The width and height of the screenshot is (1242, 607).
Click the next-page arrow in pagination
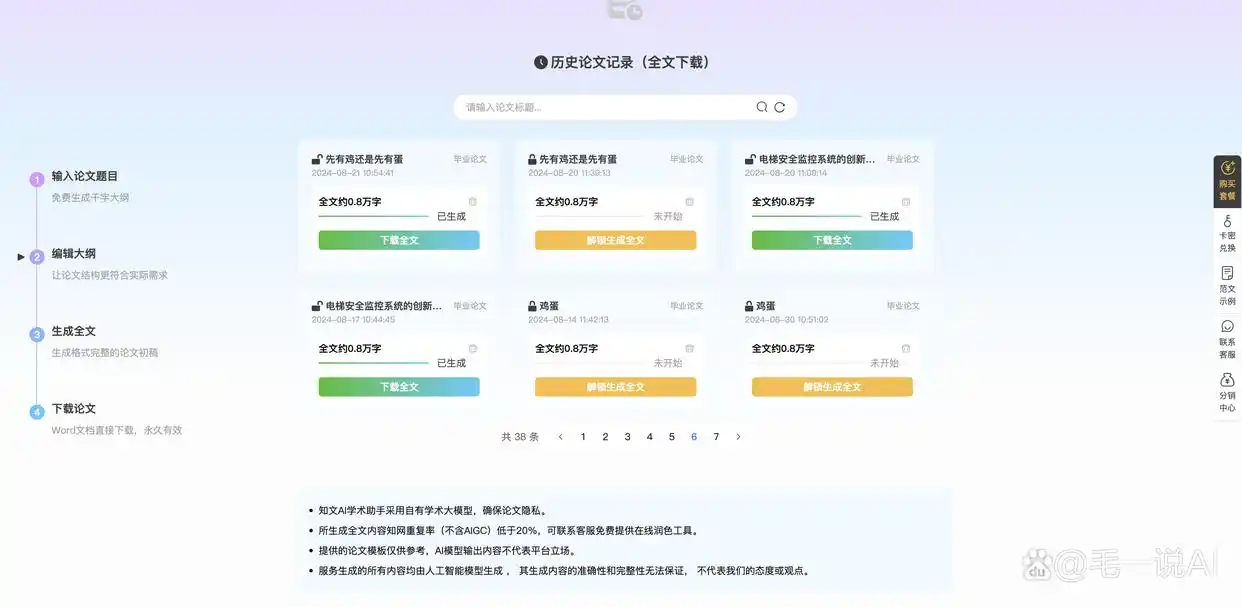tap(738, 437)
